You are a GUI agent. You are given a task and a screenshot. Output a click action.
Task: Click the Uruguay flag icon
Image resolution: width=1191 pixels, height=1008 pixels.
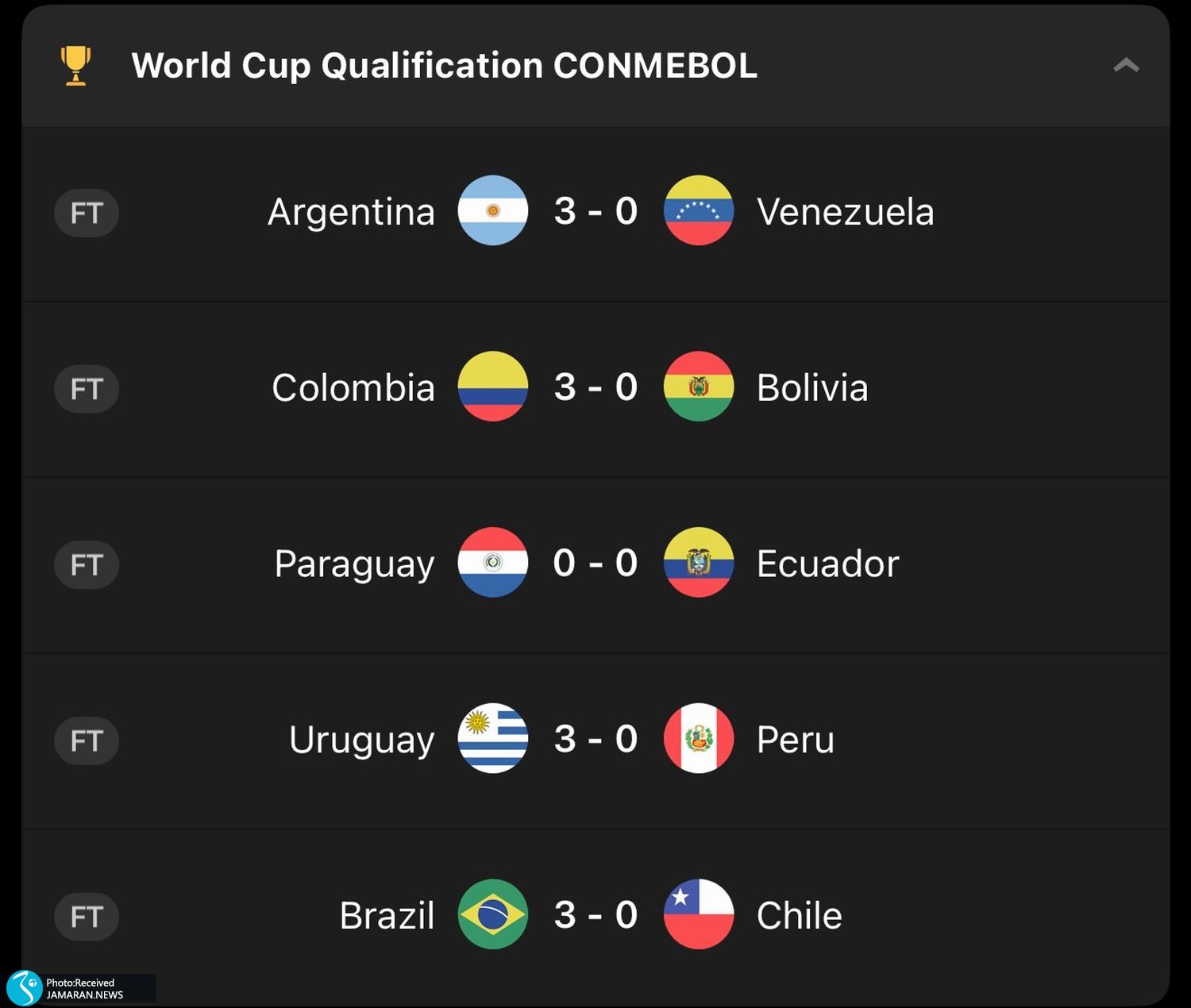coord(492,738)
